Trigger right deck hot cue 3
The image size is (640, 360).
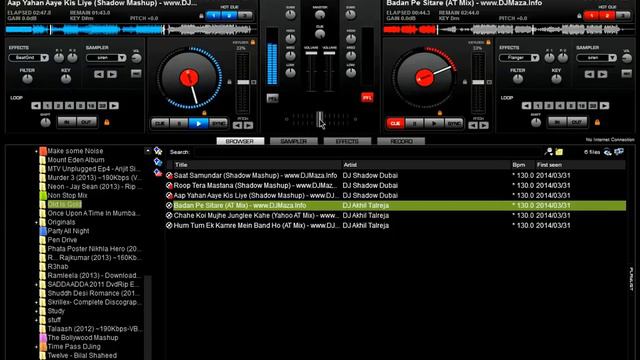tap(623, 16)
